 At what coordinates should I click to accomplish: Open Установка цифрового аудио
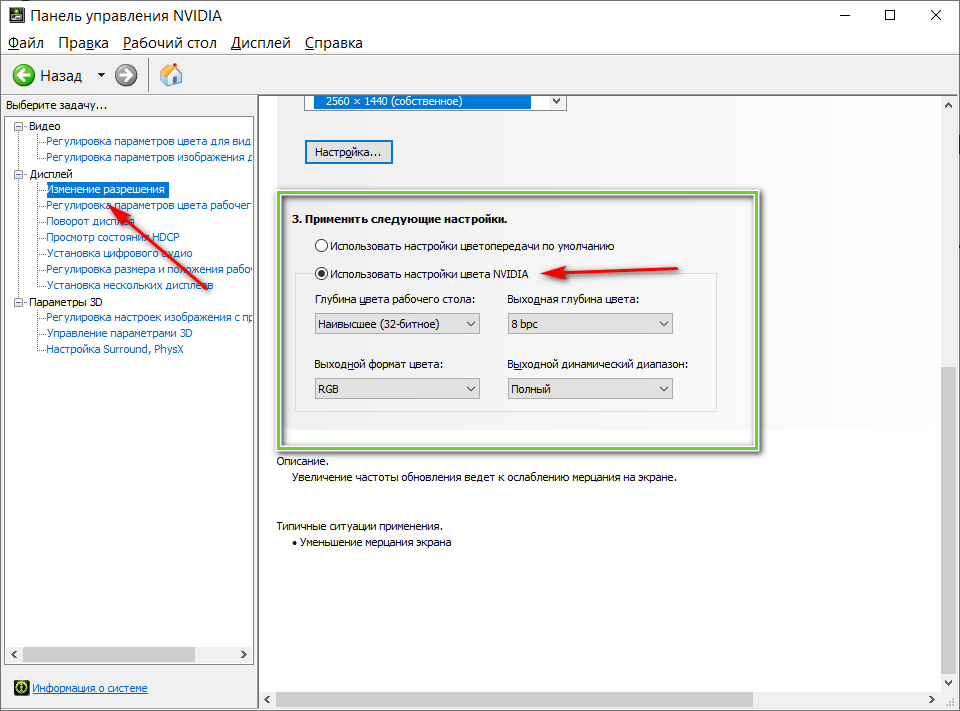pyautogui.click(x=119, y=253)
